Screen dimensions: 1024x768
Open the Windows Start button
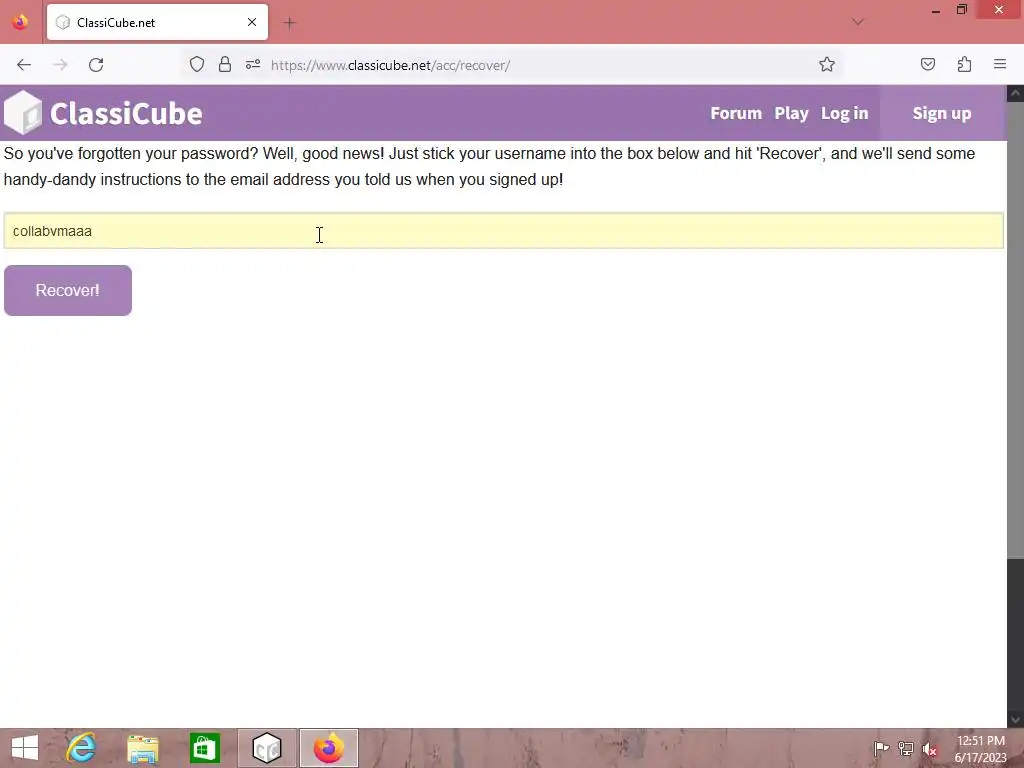click(x=25, y=748)
